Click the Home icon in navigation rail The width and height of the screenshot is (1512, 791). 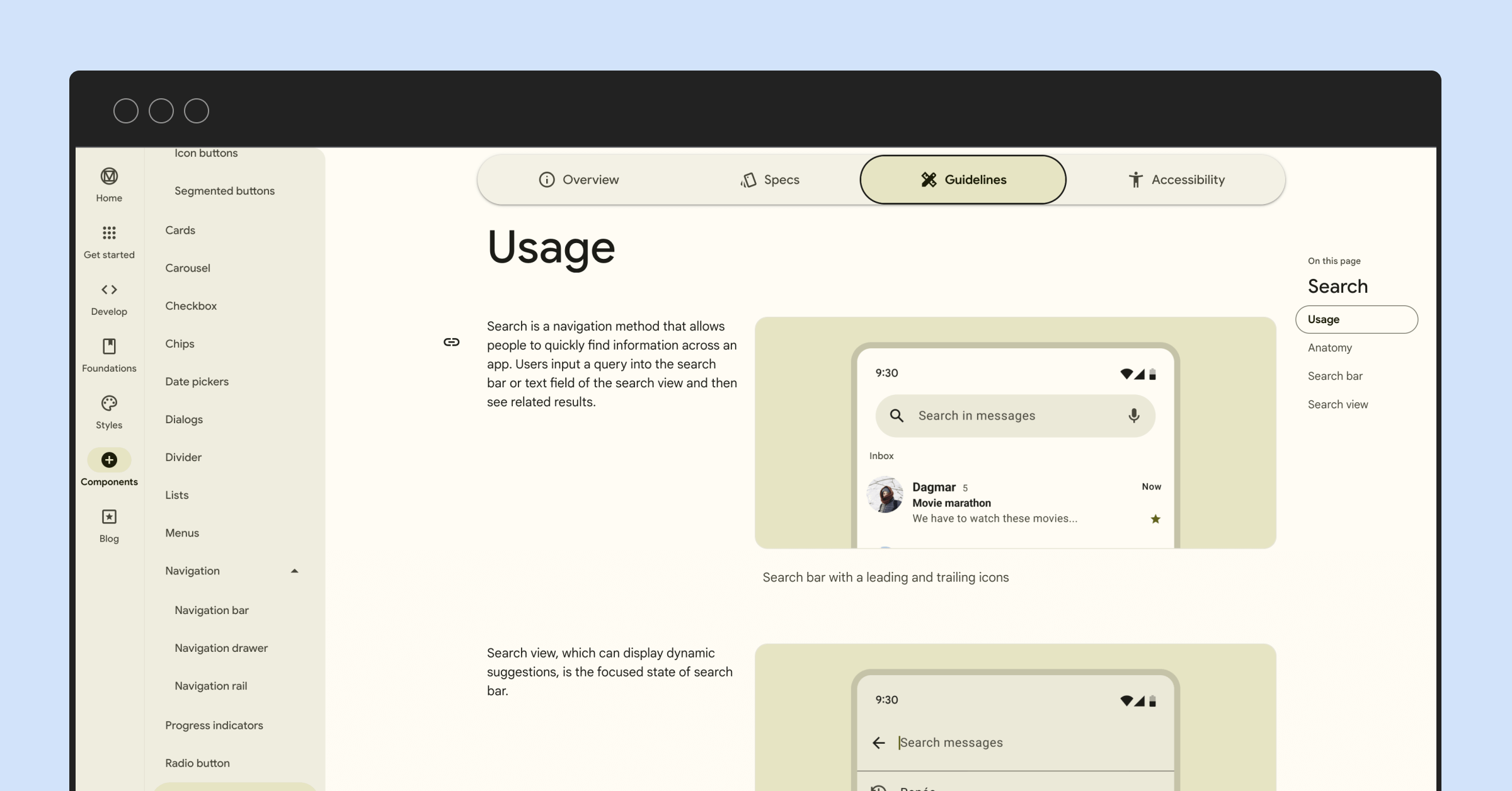pos(109,176)
